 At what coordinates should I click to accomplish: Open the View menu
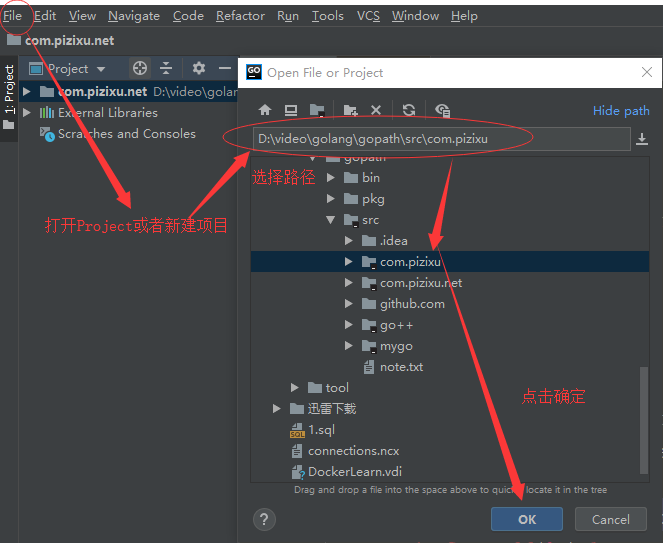[82, 16]
